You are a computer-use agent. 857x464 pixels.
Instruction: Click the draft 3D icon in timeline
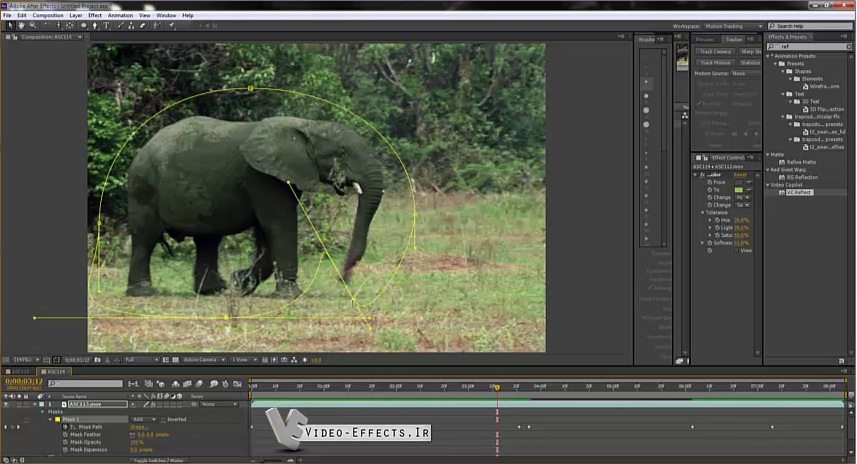coord(161,384)
